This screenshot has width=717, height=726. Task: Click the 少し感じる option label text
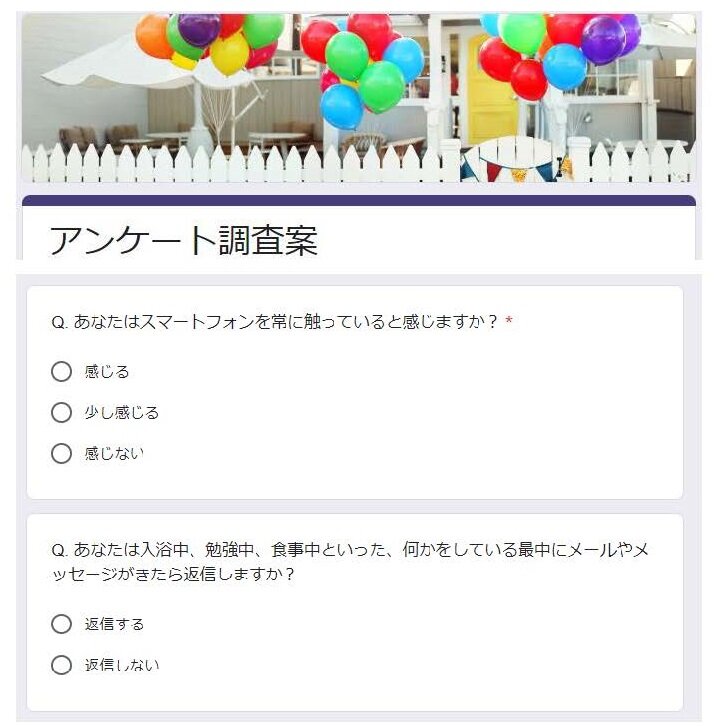point(122,412)
